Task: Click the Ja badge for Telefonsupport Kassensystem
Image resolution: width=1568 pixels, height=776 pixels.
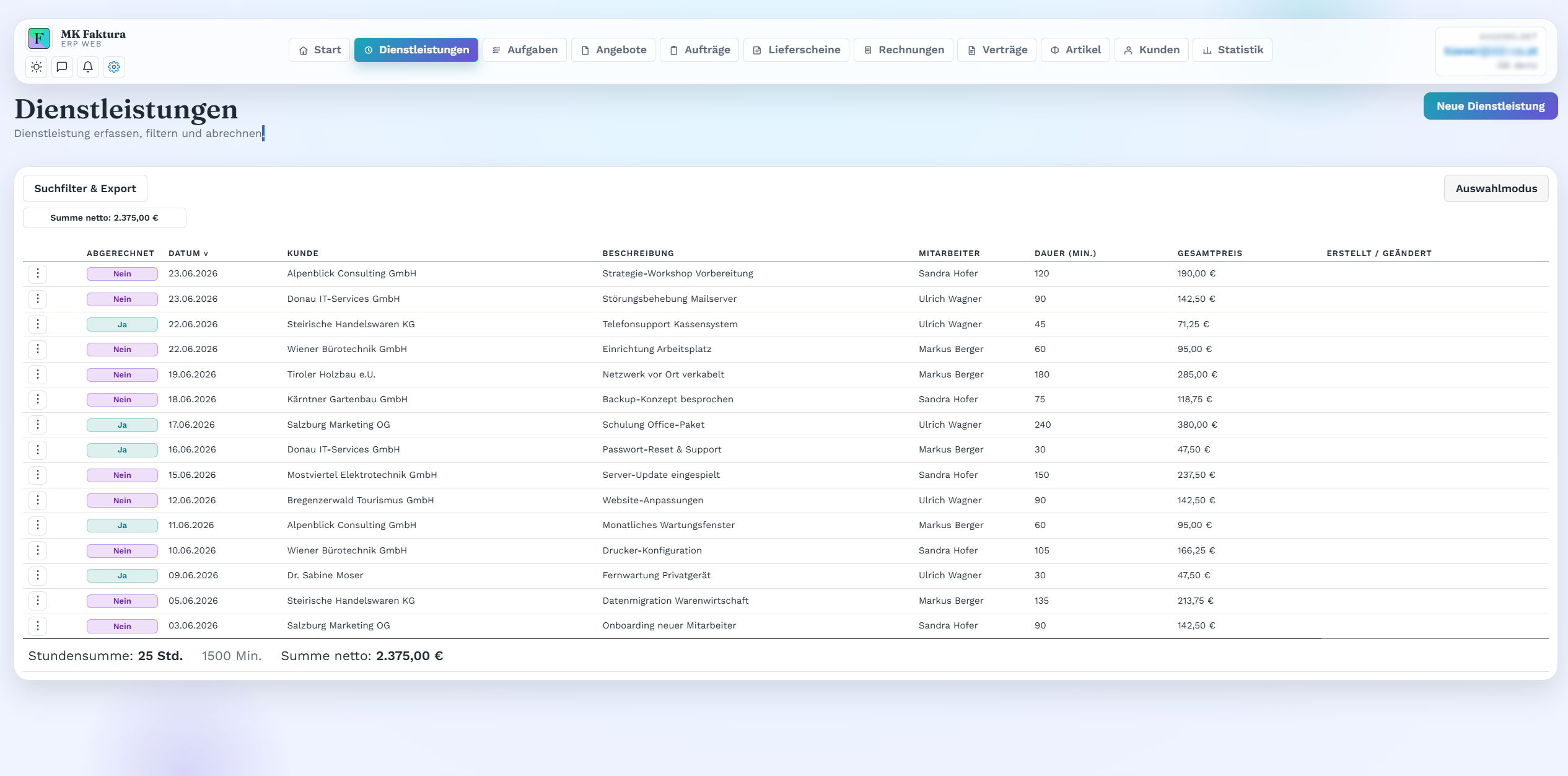Action: tap(122, 325)
